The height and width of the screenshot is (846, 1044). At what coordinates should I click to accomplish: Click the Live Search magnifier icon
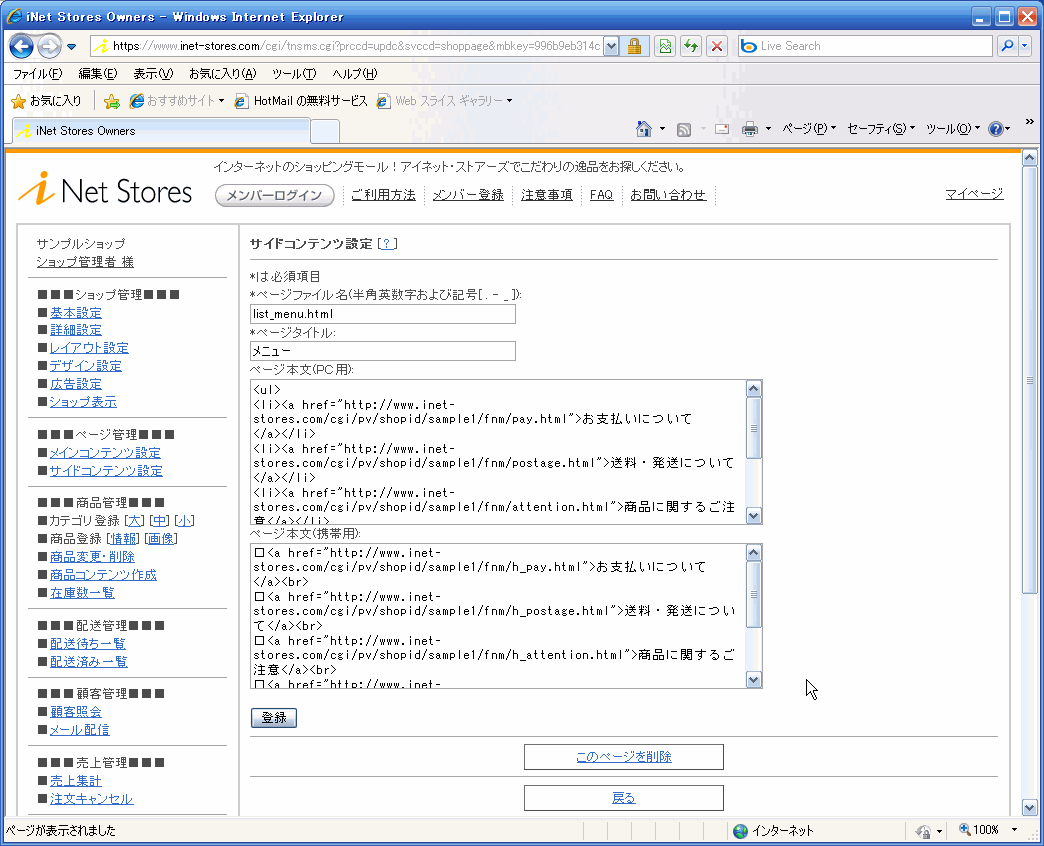point(1006,46)
